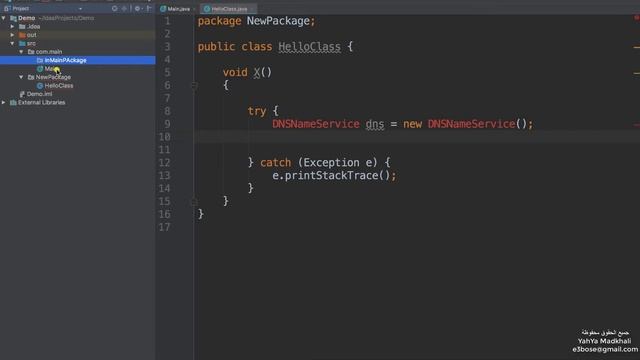The width and height of the screenshot is (640, 360).
Task: Select the com.main package
Action: click(x=49, y=52)
